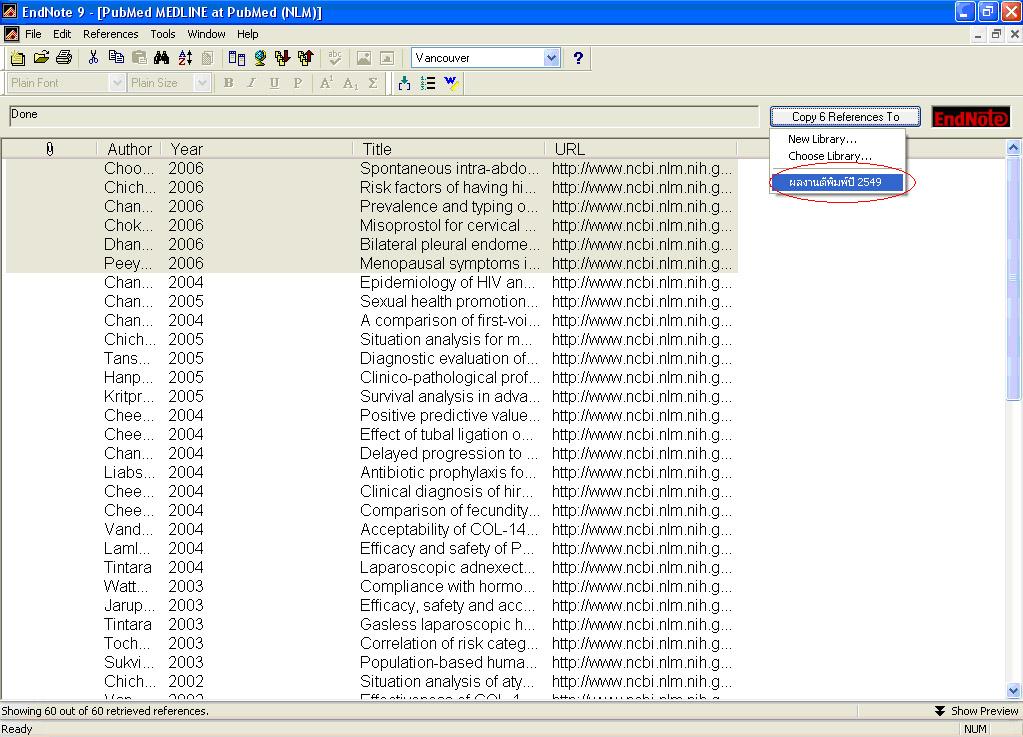Open the Plain Size dropdown
Image resolution: width=1023 pixels, height=737 pixels.
click(202, 83)
